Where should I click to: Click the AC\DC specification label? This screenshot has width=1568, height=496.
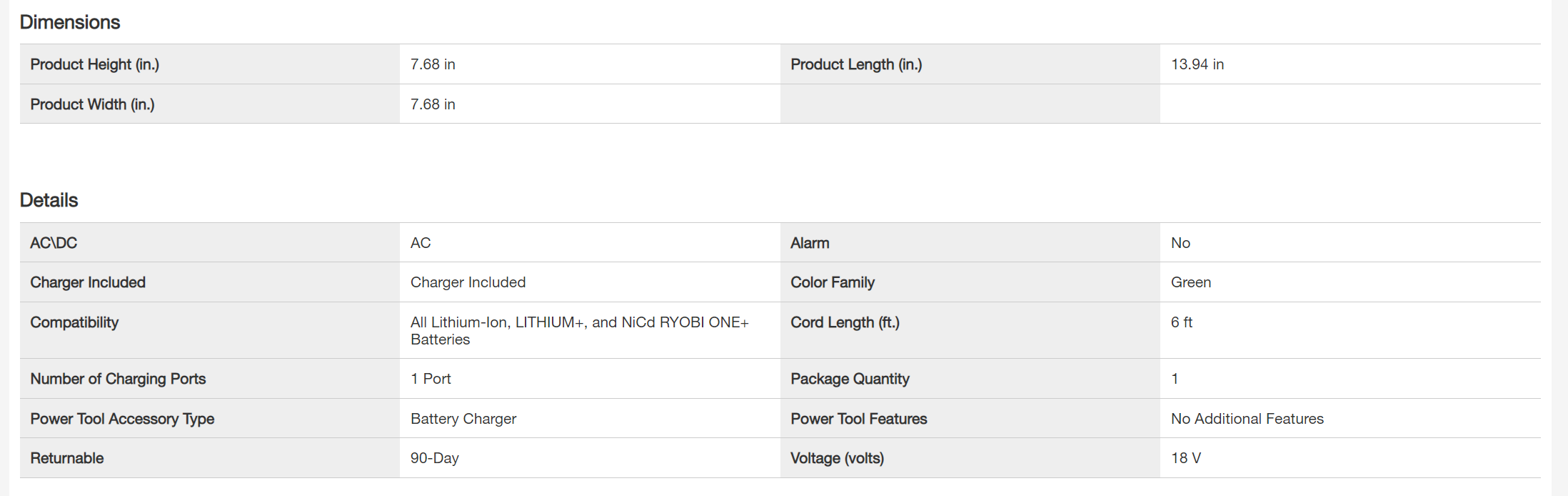click(x=54, y=243)
